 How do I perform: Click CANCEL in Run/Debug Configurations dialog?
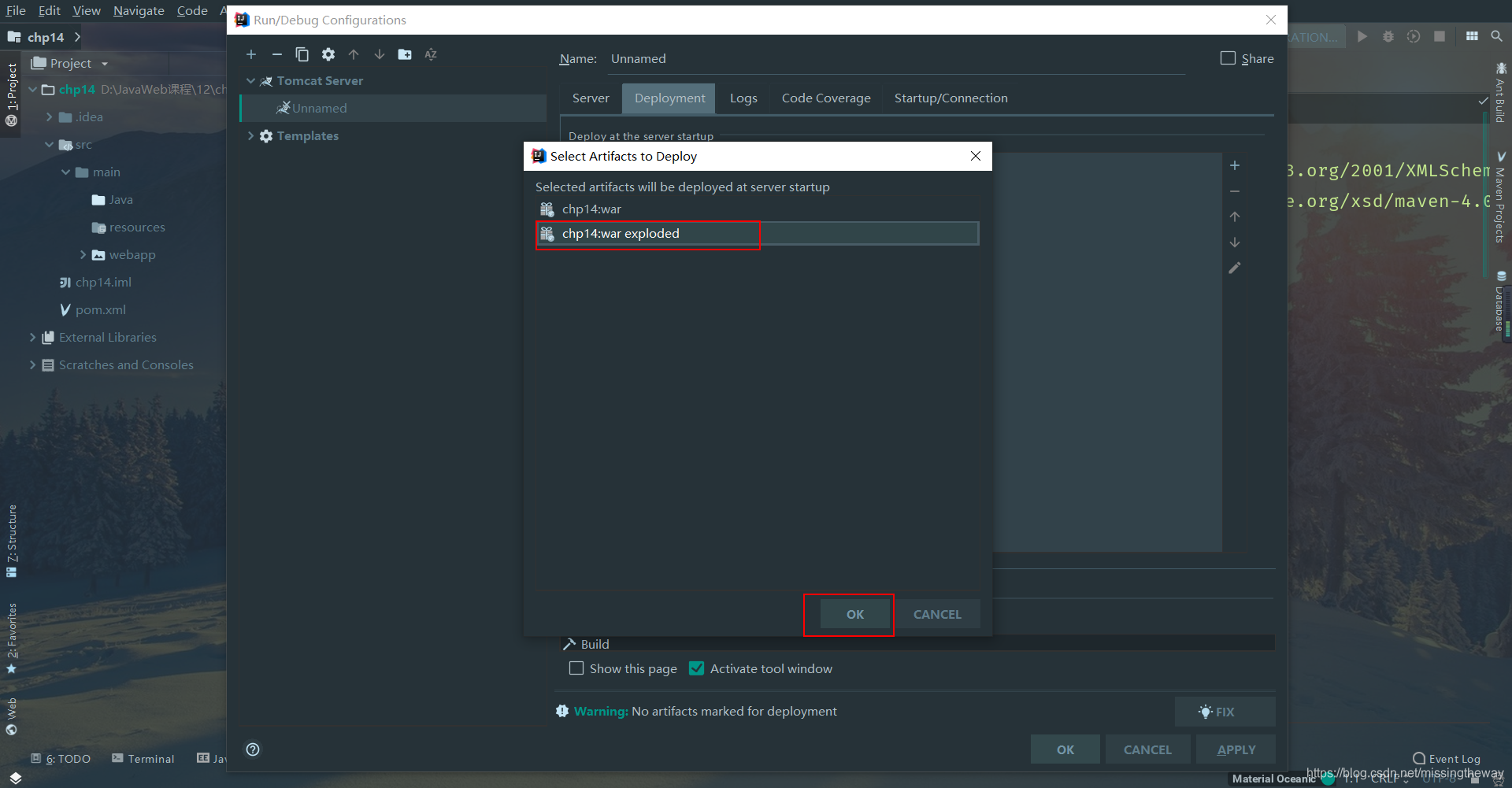[1147, 749]
